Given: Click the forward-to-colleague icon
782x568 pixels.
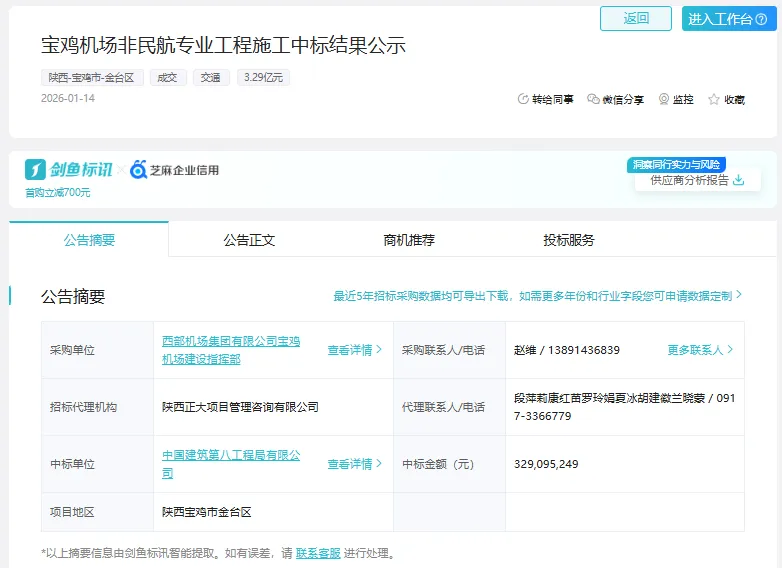Looking at the screenshot, I should tap(522, 100).
